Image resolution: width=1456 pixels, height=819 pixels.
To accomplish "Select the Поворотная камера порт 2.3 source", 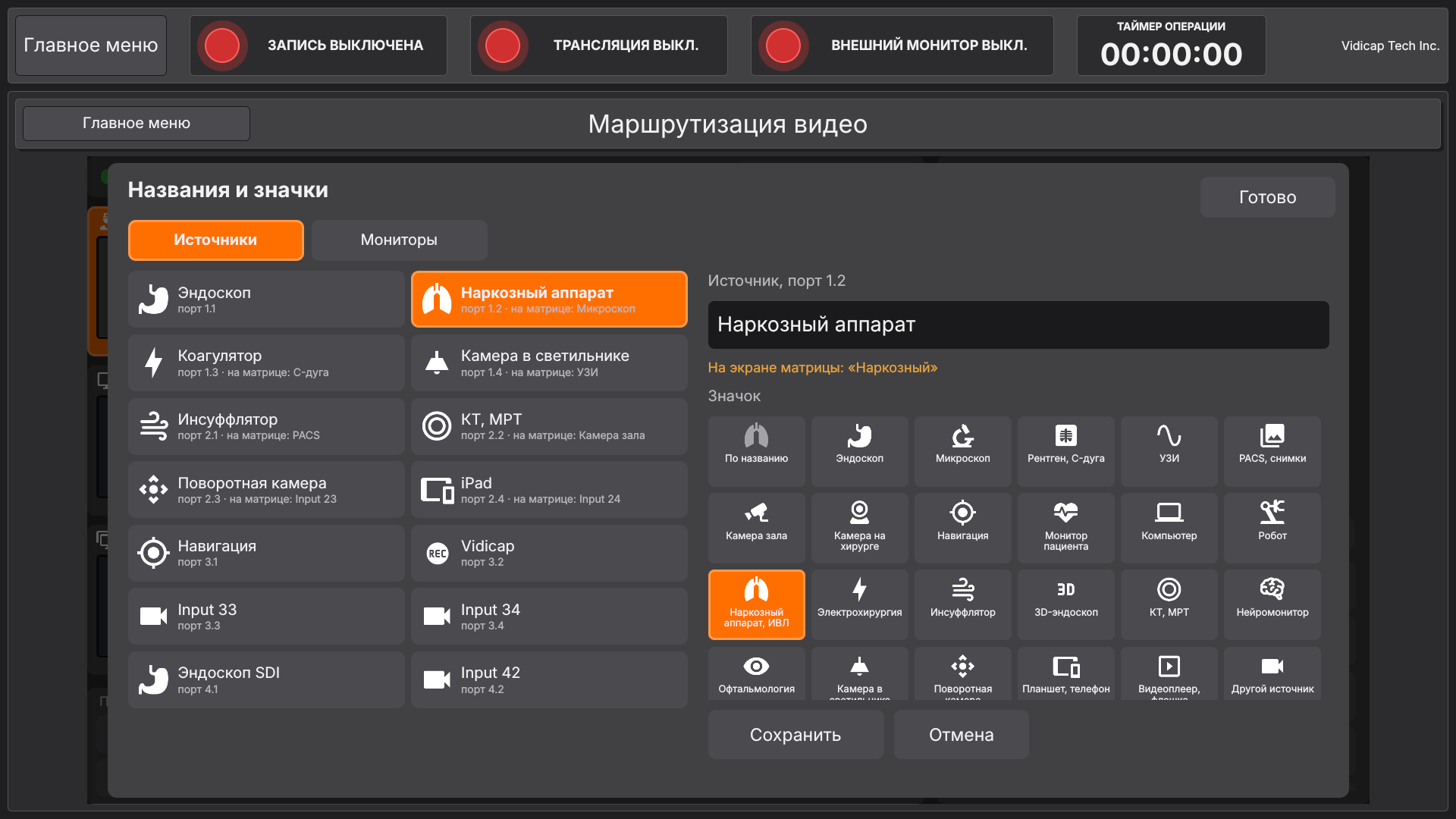I will 265,490.
